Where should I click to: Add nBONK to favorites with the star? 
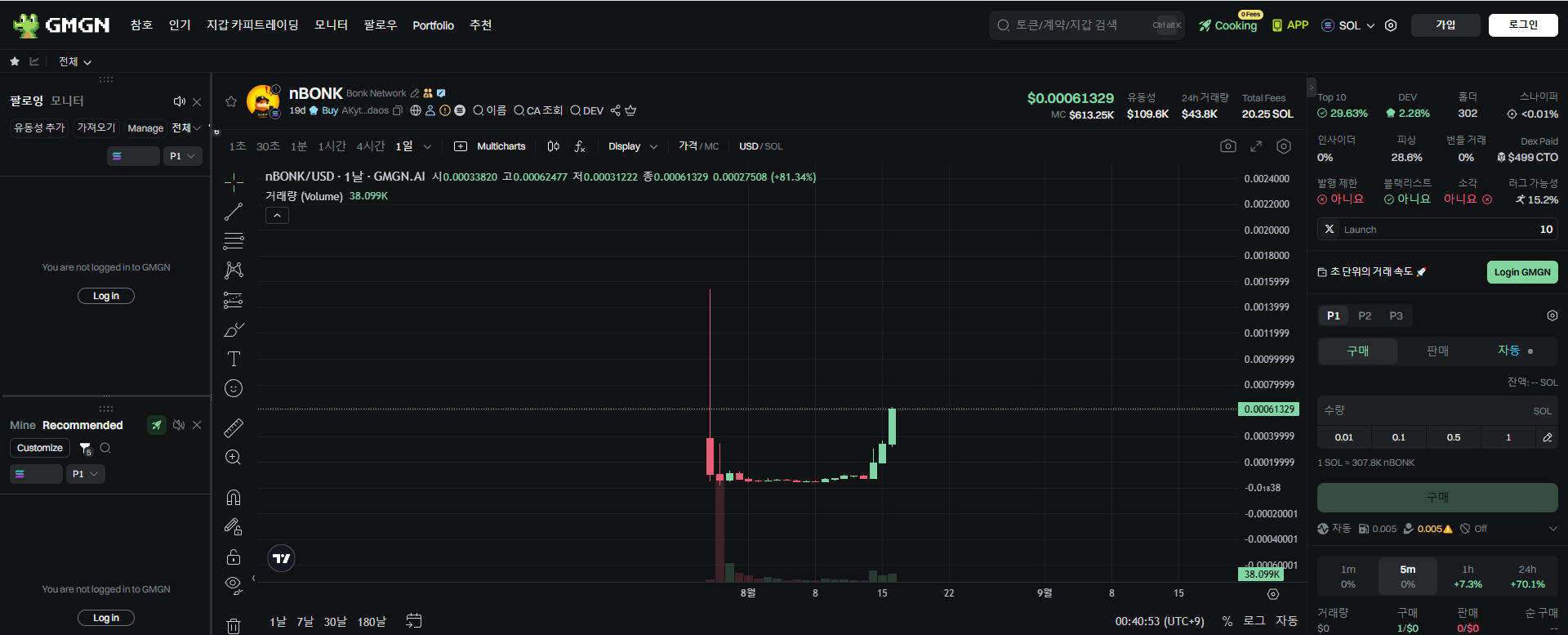231,101
